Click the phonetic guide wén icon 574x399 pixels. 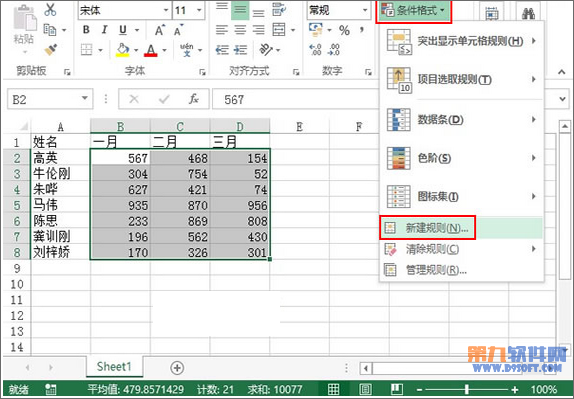click(x=187, y=50)
